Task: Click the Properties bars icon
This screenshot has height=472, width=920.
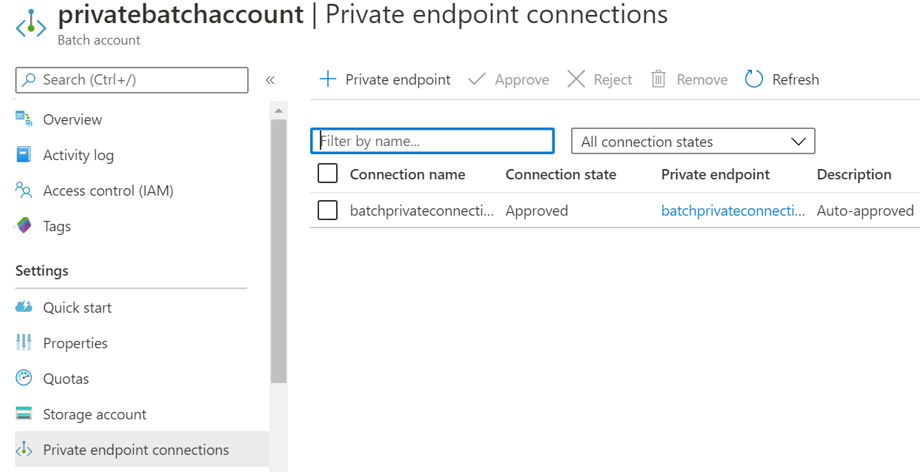Action: pyautogui.click(x=24, y=343)
